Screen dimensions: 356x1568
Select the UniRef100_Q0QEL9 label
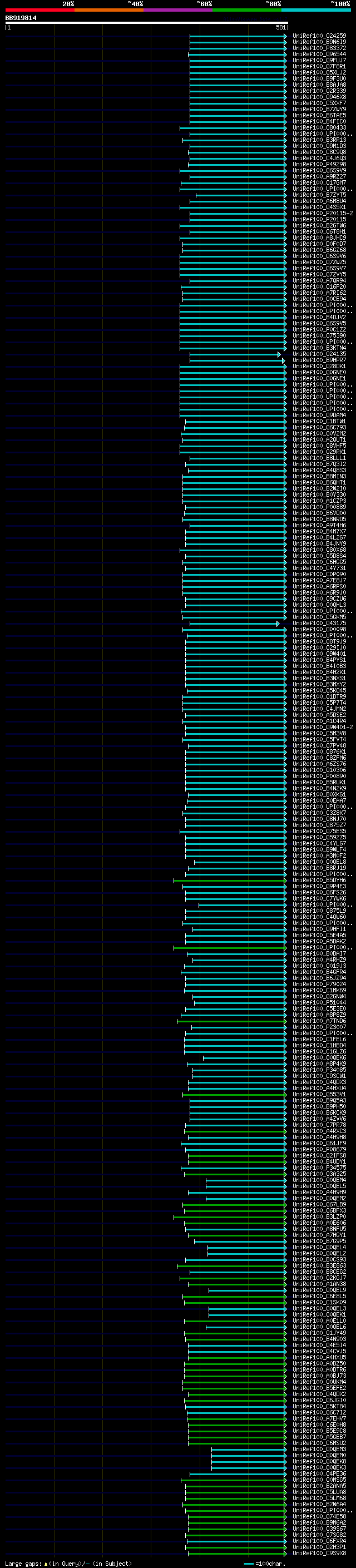coord(319,1290)
